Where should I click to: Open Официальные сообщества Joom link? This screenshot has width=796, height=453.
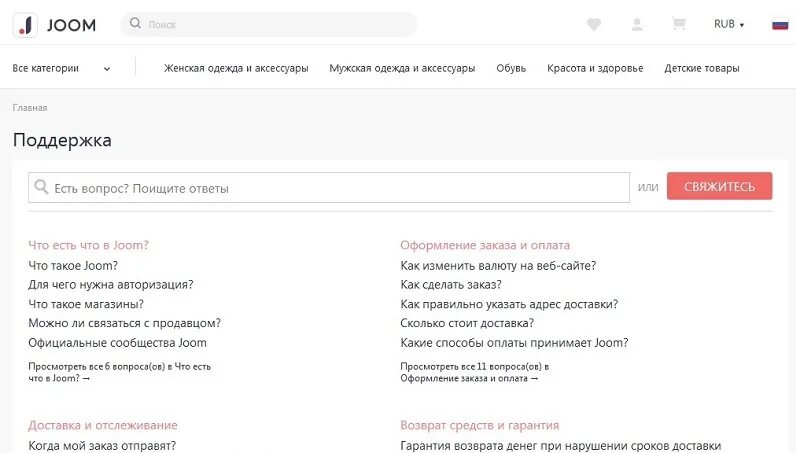pos(117,343)
